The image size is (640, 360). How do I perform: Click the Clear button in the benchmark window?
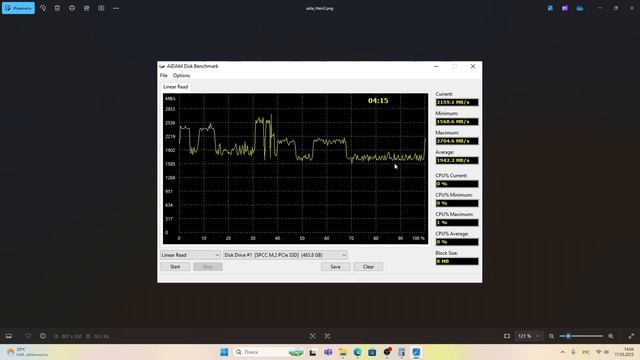tap(368, 267)
